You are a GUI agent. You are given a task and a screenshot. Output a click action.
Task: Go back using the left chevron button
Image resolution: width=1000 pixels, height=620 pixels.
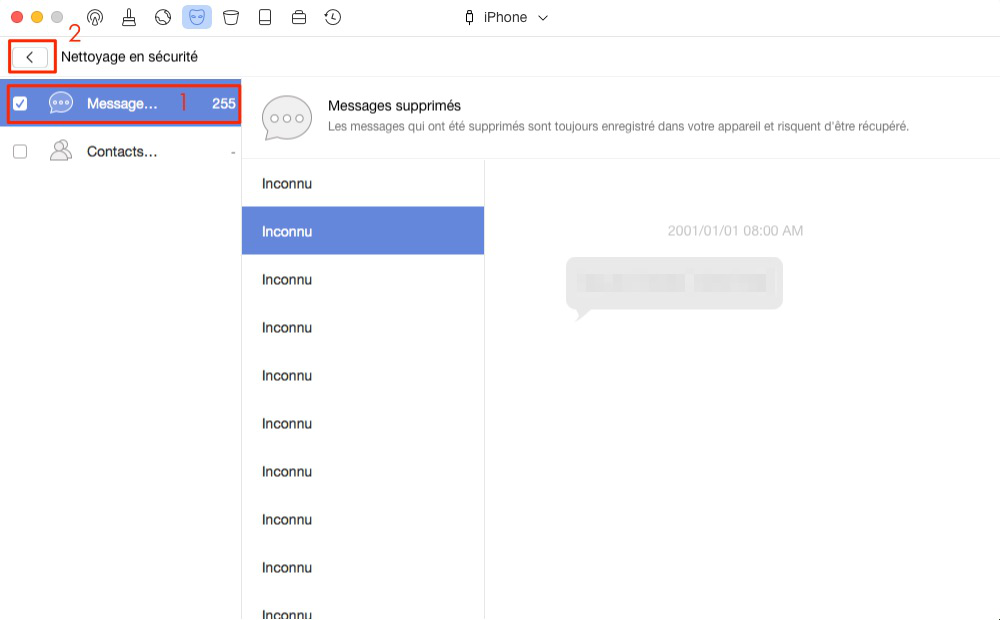30,57
